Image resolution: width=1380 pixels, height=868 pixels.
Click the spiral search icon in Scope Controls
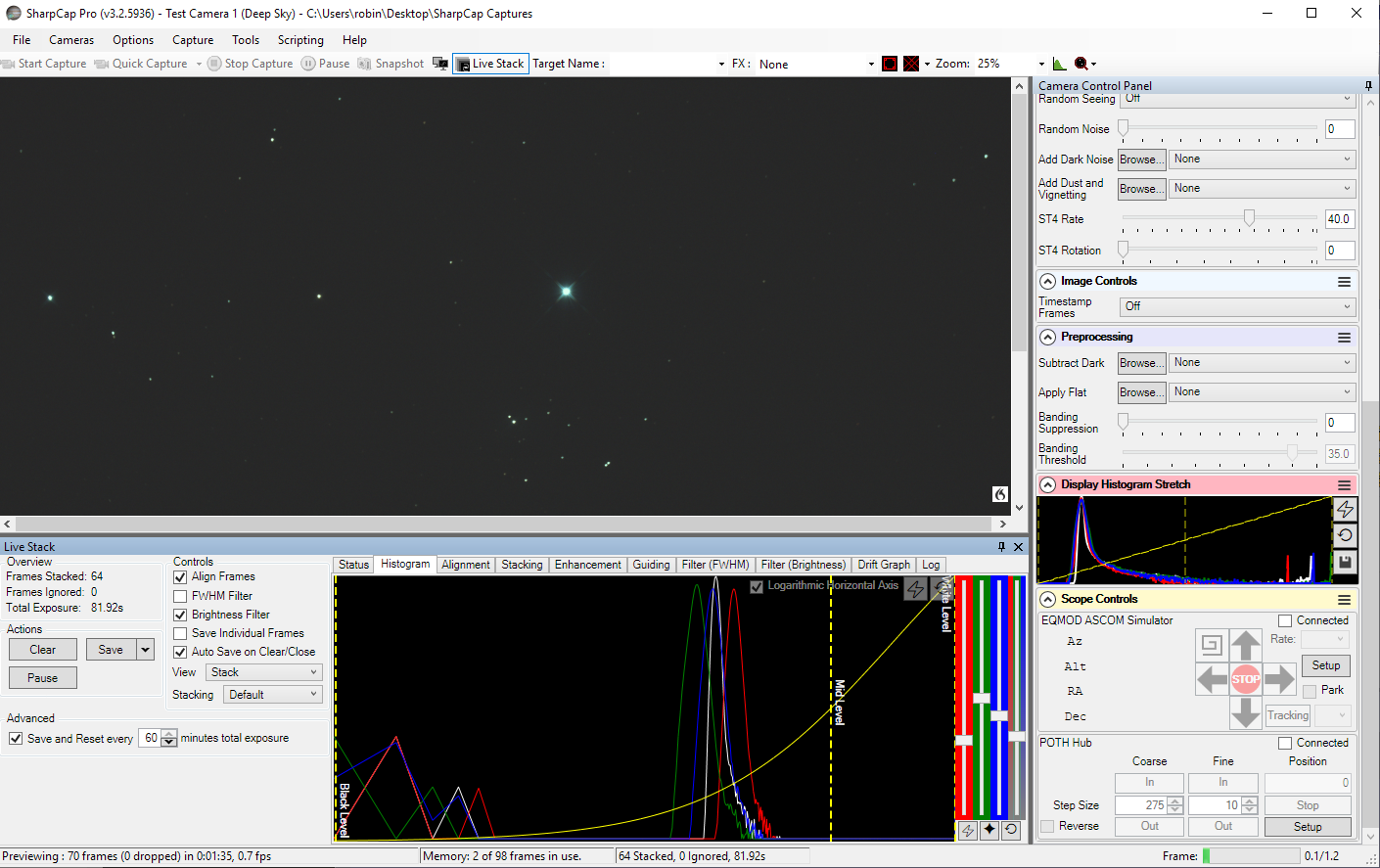[1212, 645]
